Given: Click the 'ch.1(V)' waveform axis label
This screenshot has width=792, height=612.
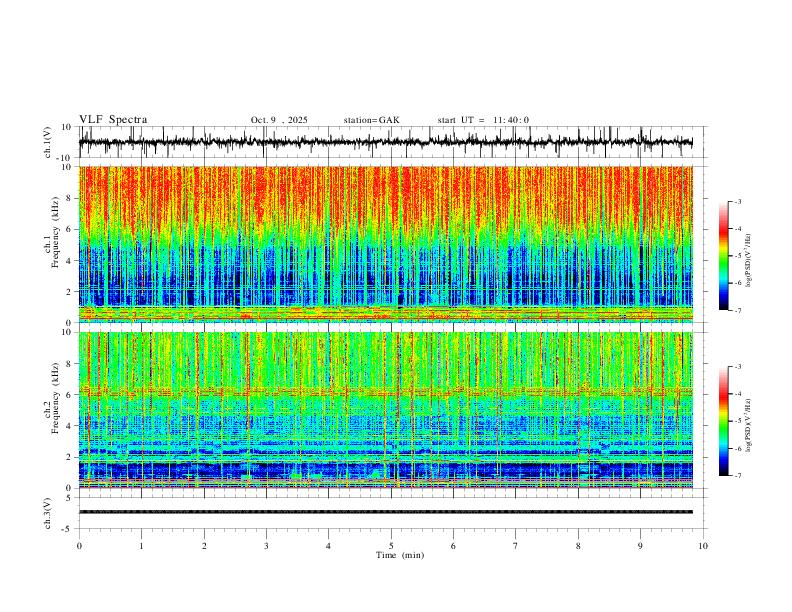Looking at the screenshot, I should (48, 142).
